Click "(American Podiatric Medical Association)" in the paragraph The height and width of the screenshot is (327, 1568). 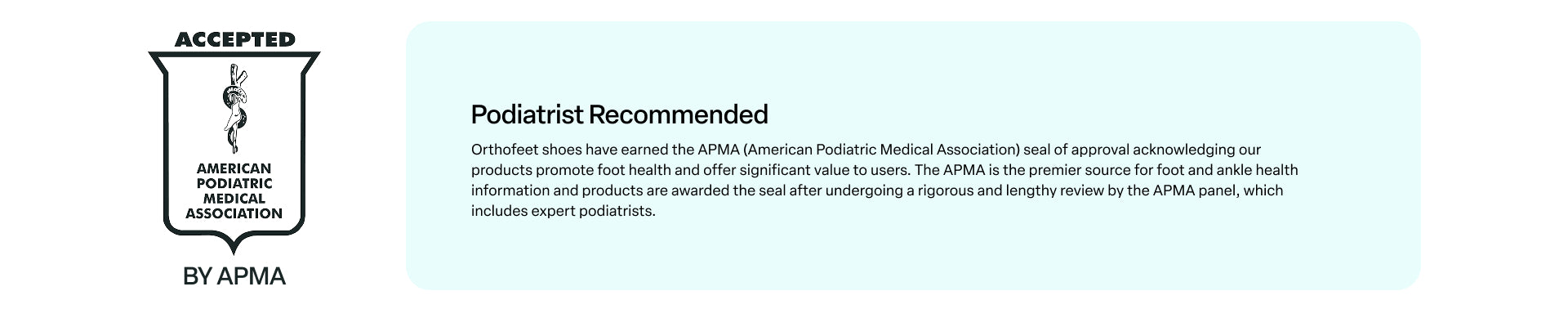882,150
